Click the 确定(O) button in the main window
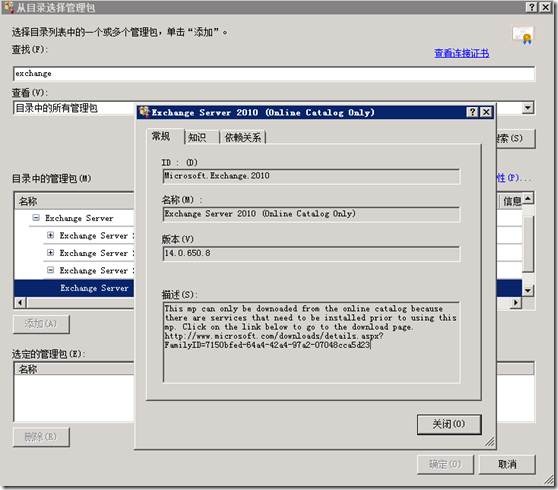The image size is (558, 490). click(445, 464)
